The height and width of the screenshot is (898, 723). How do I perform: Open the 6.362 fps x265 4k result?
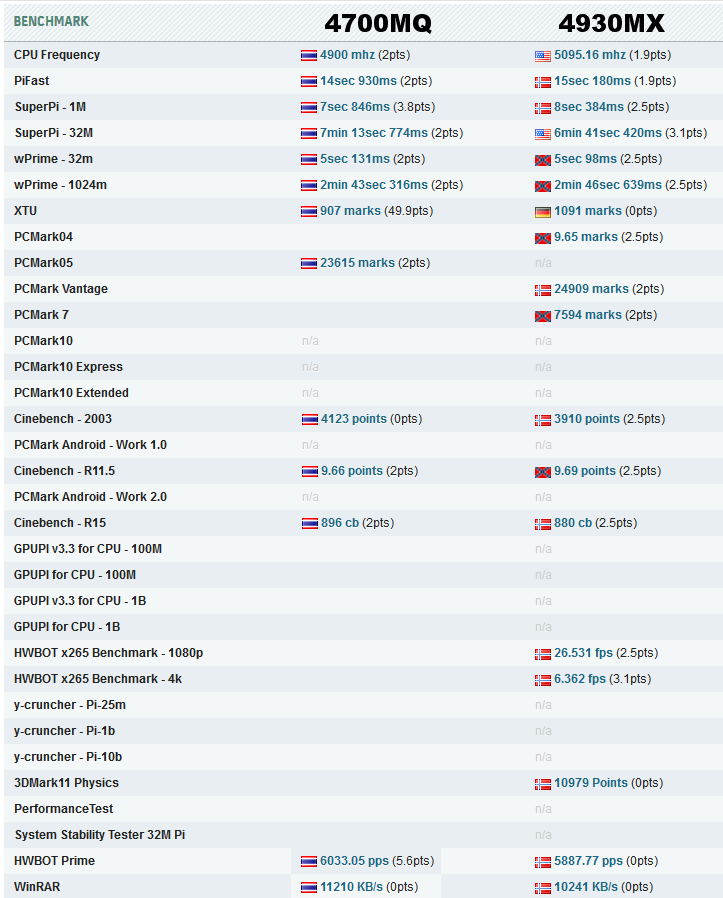580,679
